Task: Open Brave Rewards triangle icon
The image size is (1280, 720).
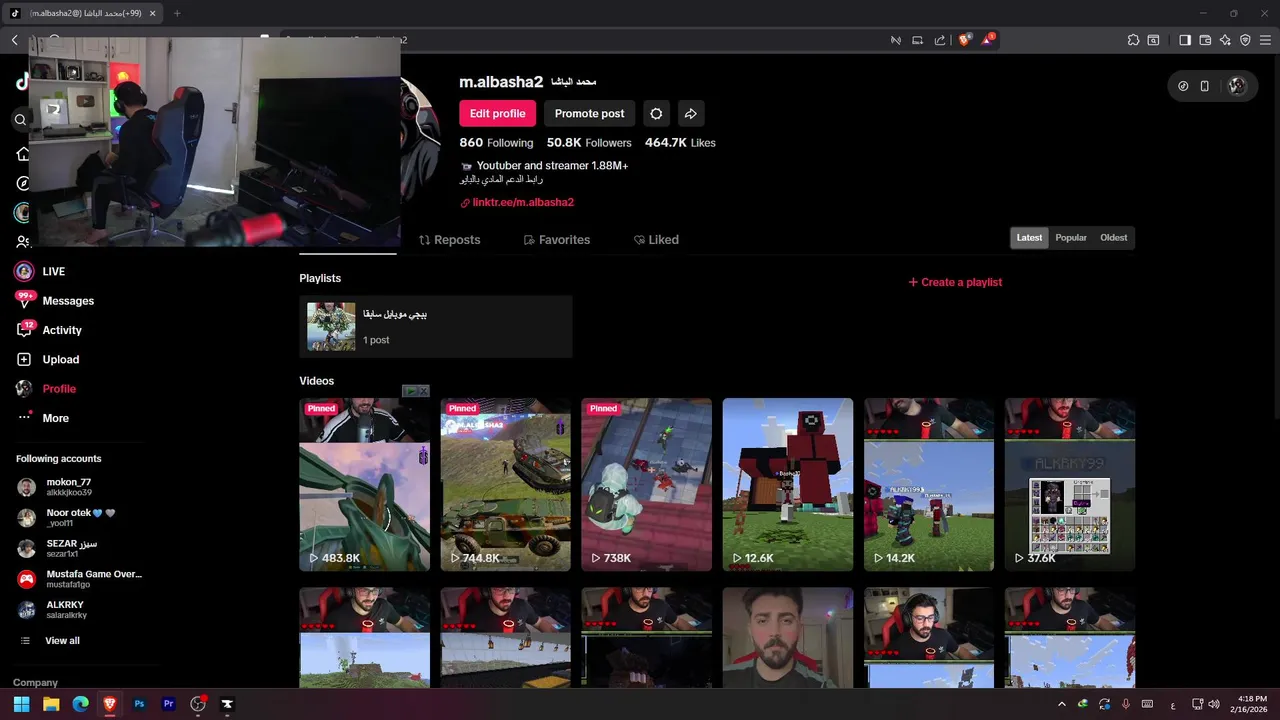Action: (988, 40)
